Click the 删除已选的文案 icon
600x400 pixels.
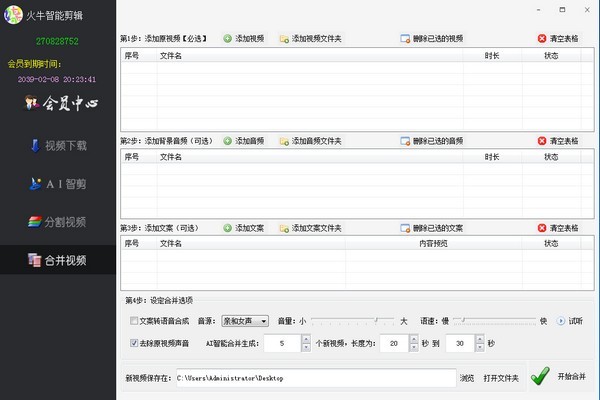[405, 228]
